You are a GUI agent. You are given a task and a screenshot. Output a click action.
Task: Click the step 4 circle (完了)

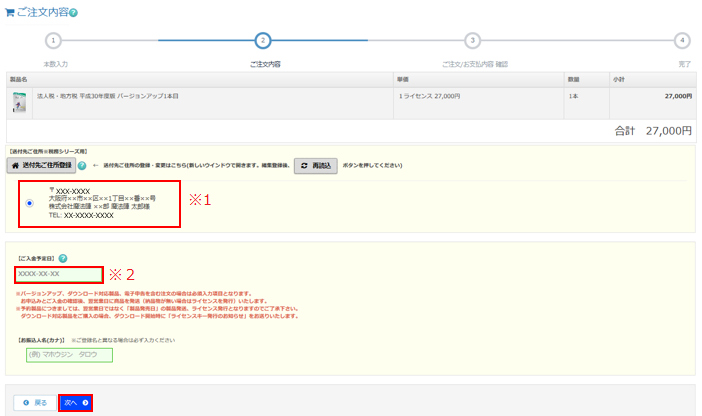[x=682, y=40]
